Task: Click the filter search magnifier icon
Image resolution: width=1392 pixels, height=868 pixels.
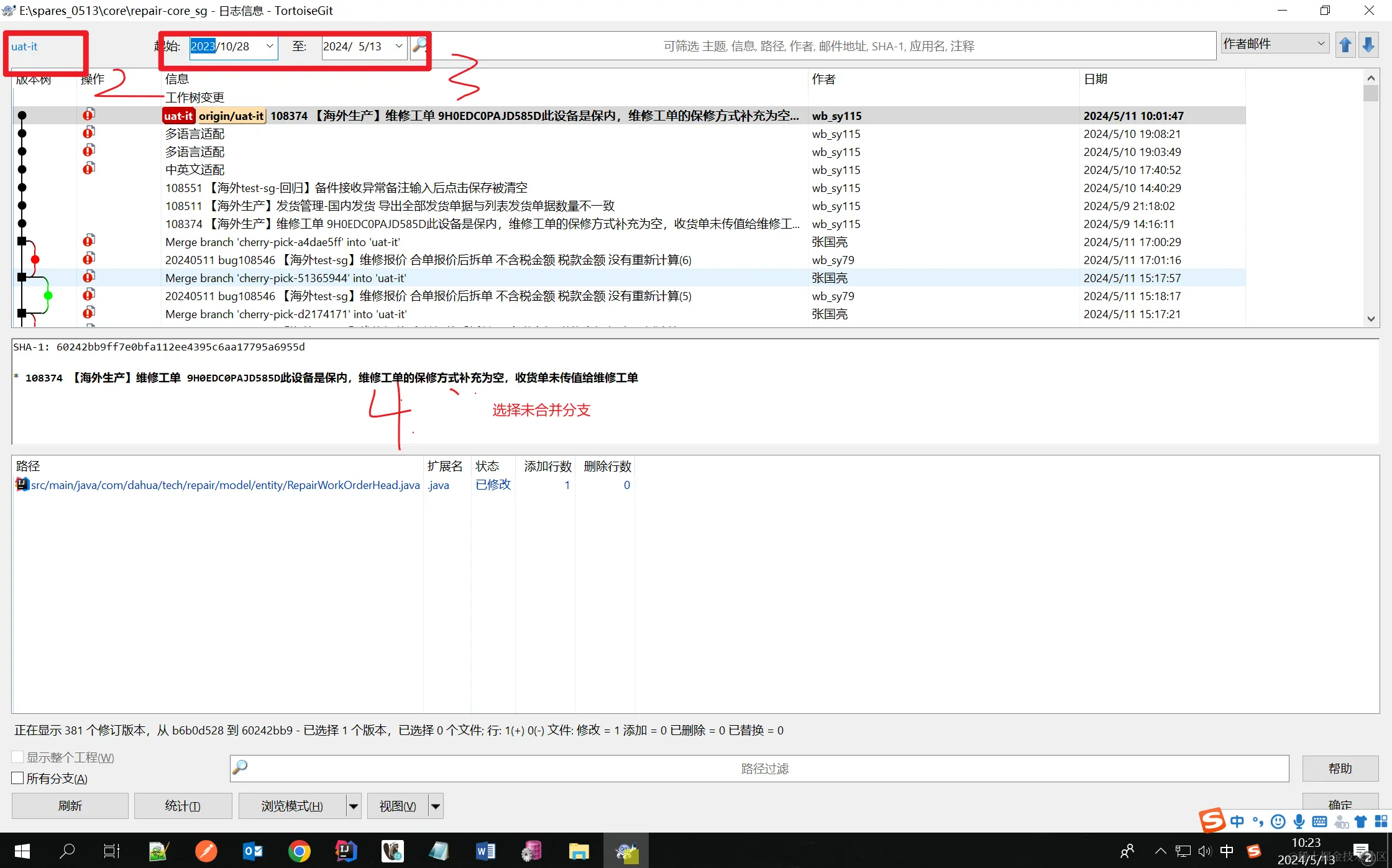Action: pyautogui.click(x=419, y=45)
